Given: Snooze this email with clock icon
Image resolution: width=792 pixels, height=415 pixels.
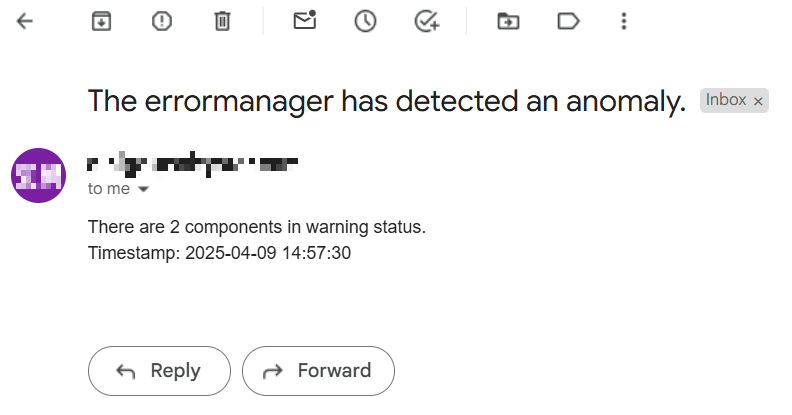Looking at the screenshot, I should point(365,21).
